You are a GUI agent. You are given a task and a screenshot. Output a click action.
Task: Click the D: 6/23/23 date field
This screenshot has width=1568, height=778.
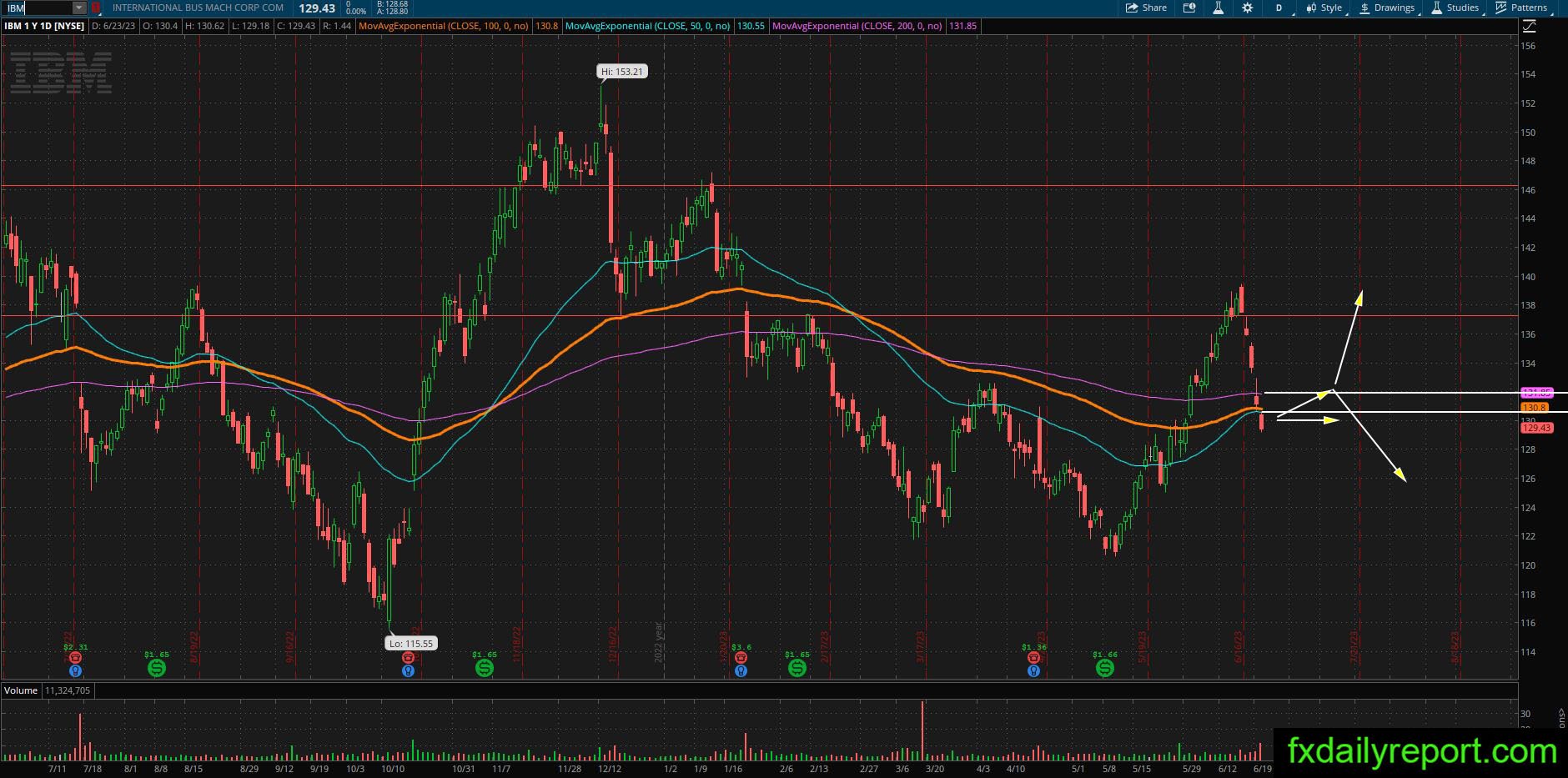[114, 26]
